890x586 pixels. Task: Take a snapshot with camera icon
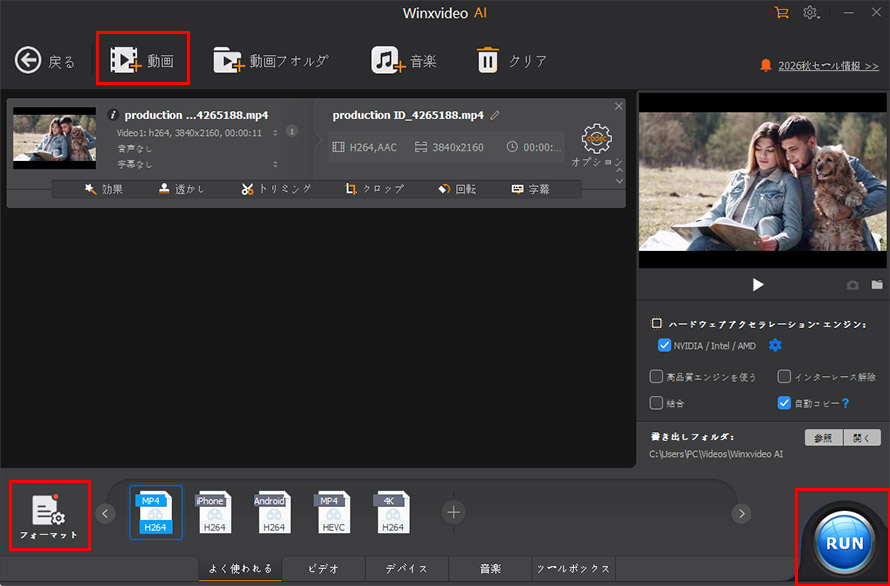tap(853, 285)
